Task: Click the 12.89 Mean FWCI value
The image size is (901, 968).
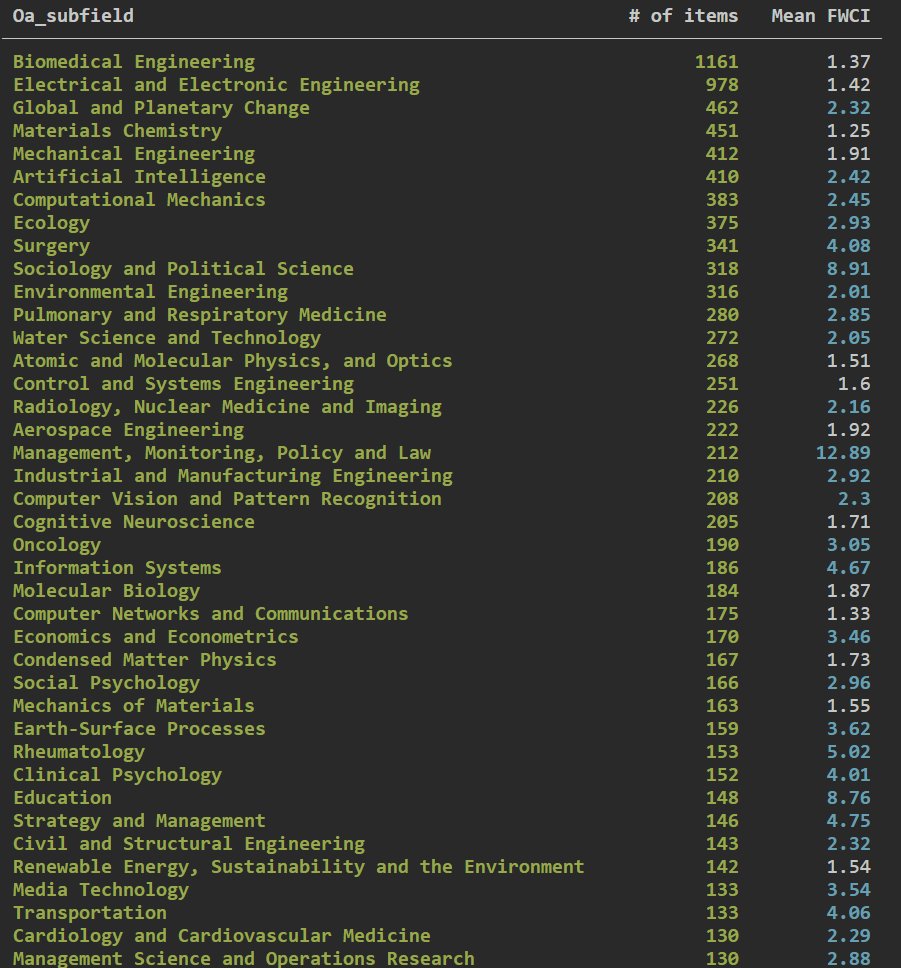Action: point(843,453)
